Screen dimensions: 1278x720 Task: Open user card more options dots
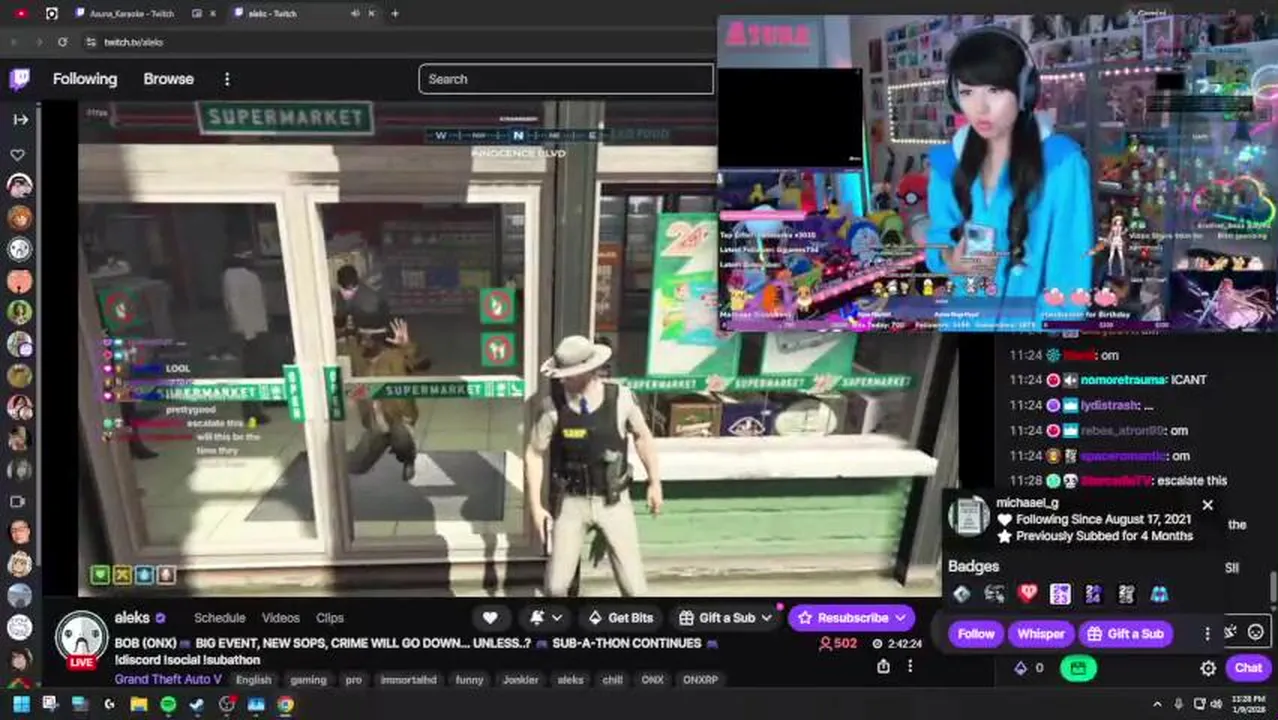[x=1207, y=633]
